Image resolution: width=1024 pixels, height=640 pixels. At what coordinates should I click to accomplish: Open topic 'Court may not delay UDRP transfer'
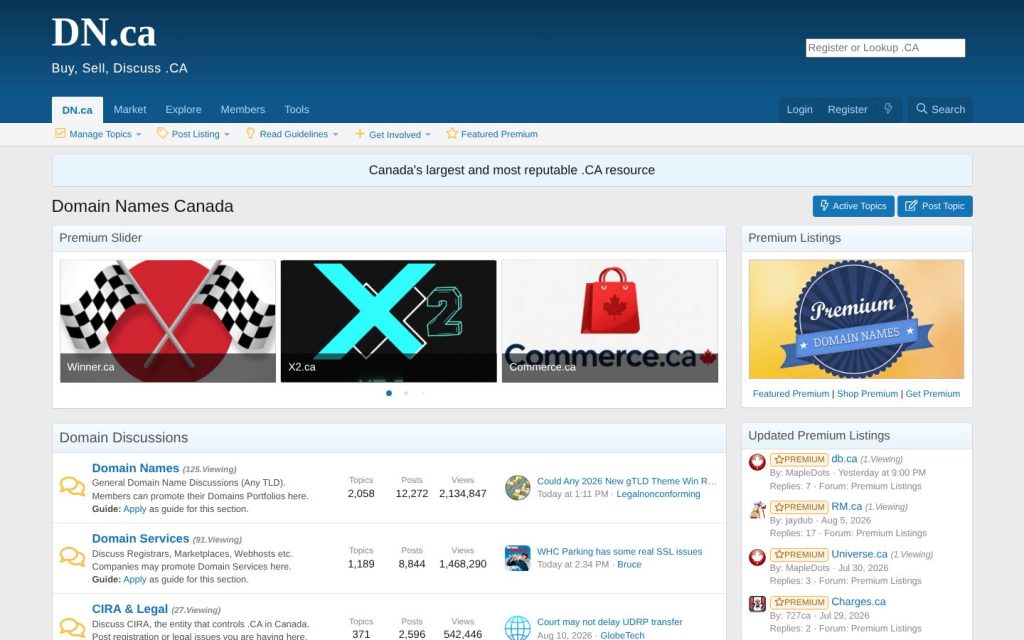609,622
